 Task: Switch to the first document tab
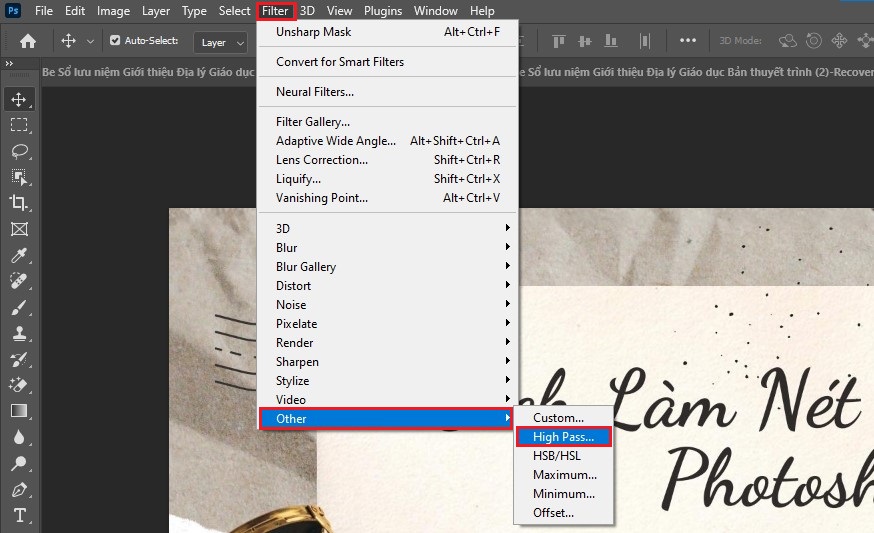coord(148,72)
